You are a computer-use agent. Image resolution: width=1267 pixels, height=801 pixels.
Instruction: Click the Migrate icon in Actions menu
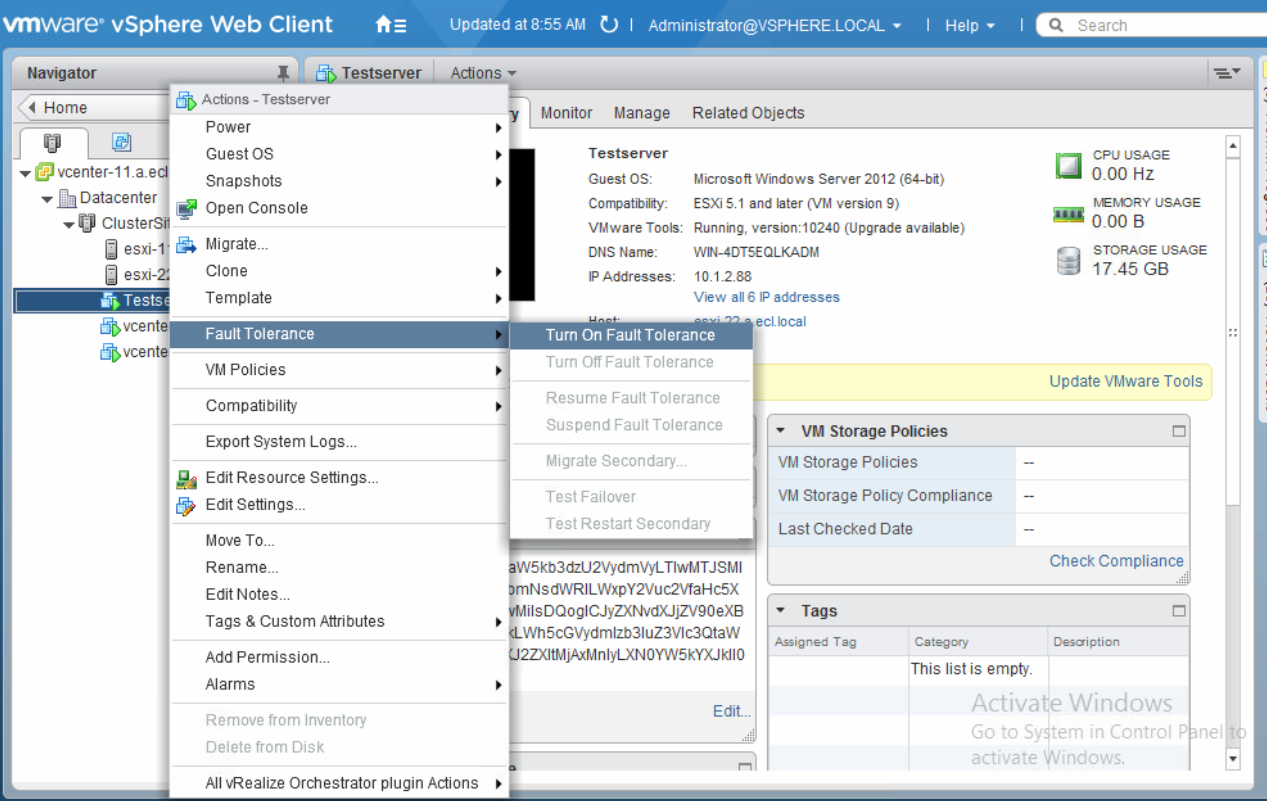pos(186,245)
